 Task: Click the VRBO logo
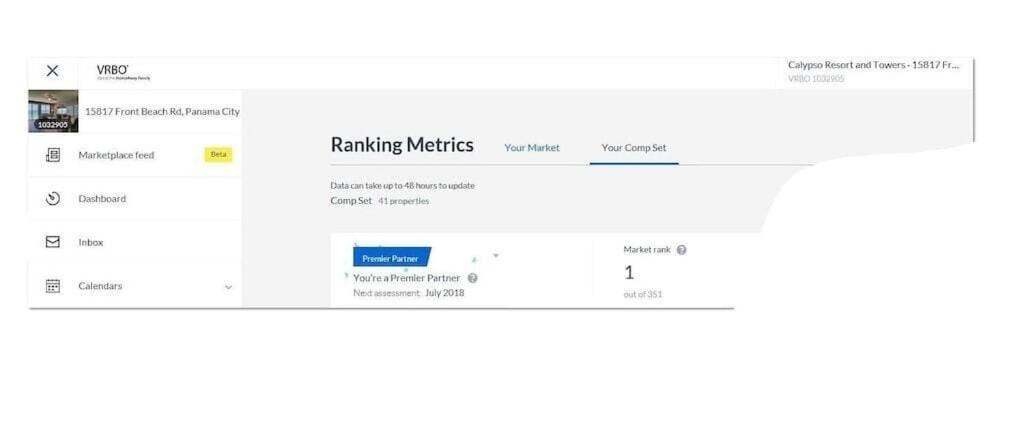(123, 72)
